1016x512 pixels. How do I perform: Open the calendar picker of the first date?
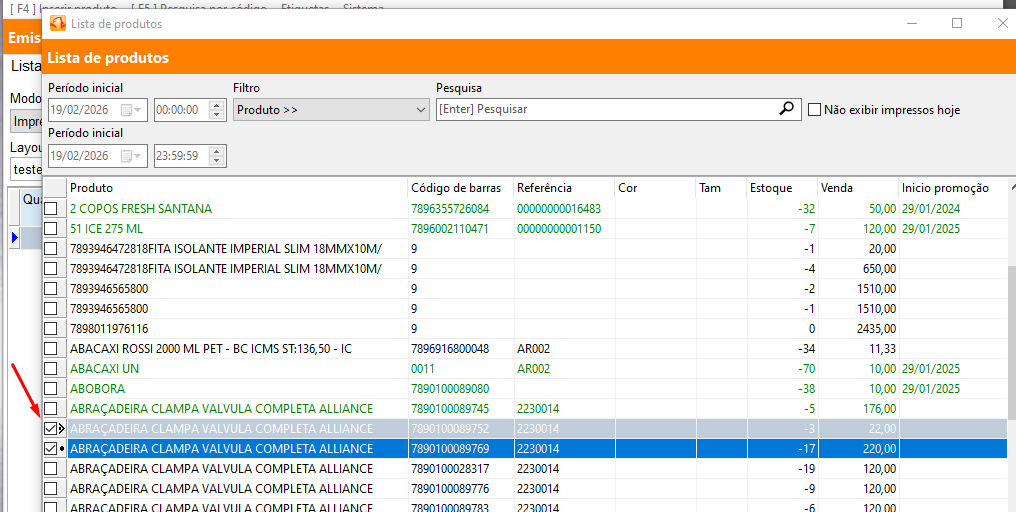point(127,110)
